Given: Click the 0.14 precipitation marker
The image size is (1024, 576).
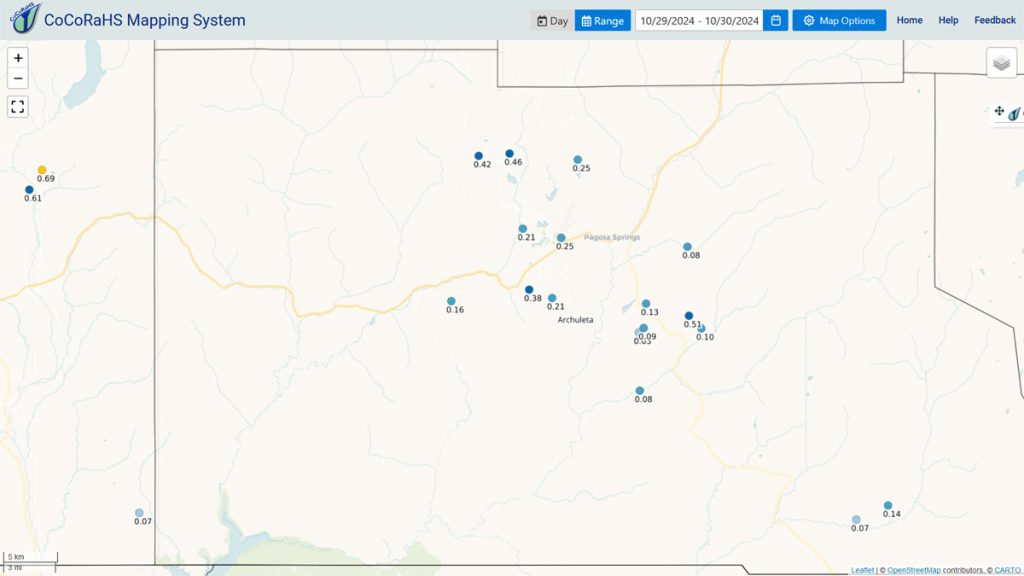Looking at the screenshot, I should (888, 505).
